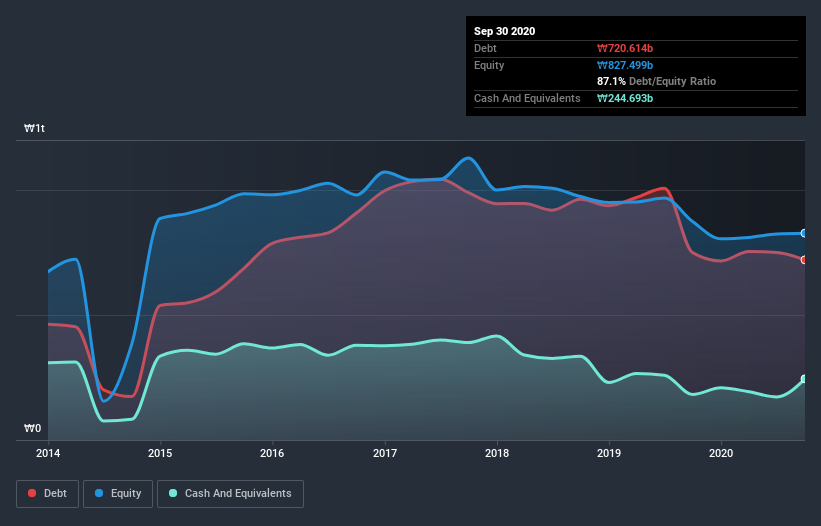Click the 87.1% Debt/Equity Ratio text

[x=657, y=81]
